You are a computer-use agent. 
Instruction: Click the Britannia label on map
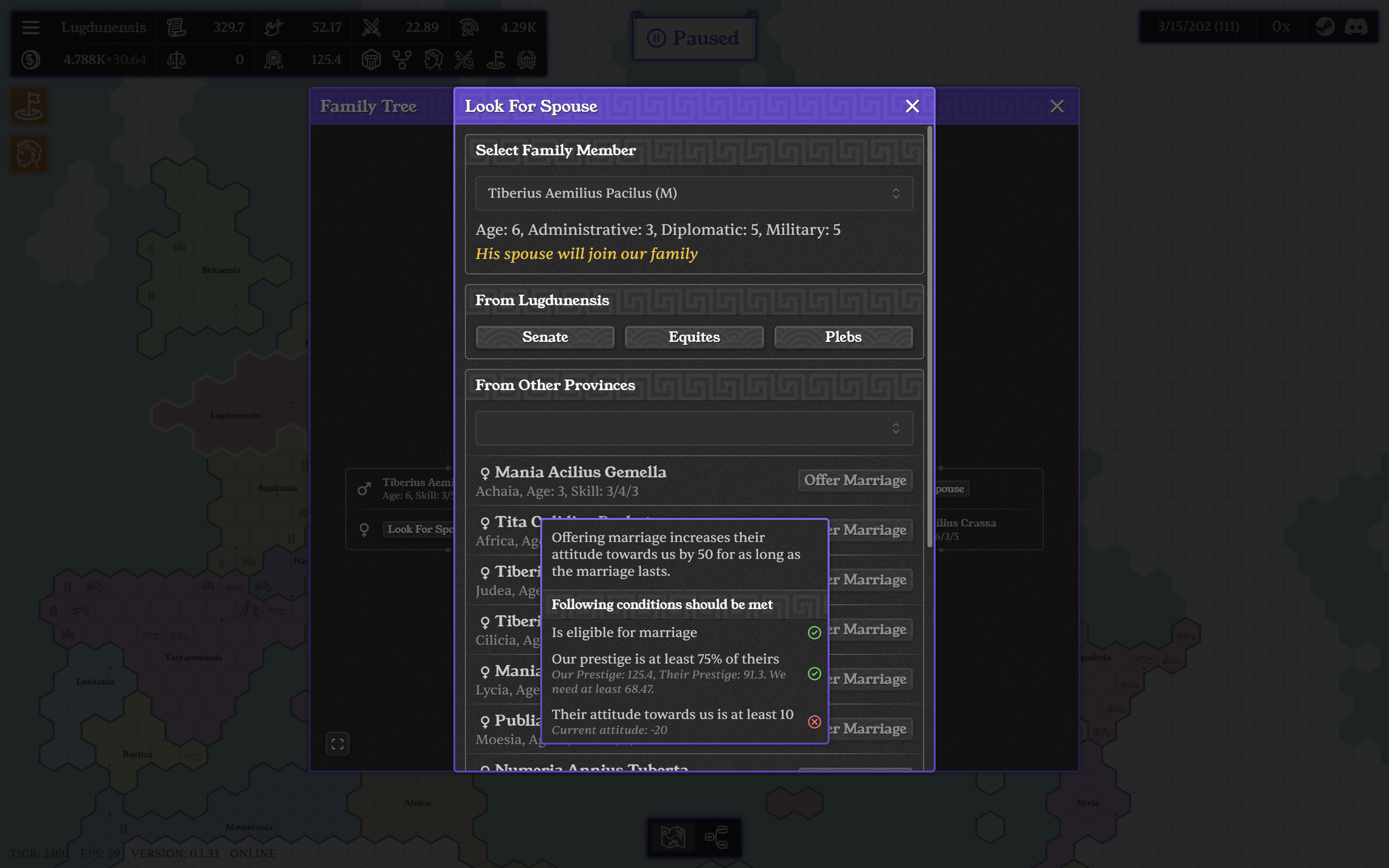tap(221, 271)
